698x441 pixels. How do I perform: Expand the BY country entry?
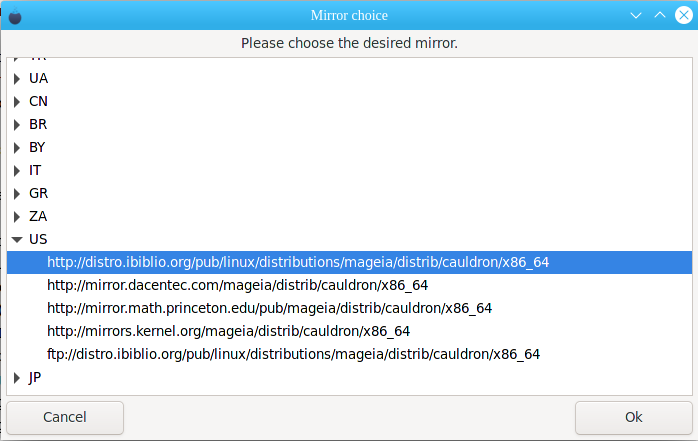tap(17, 148)
